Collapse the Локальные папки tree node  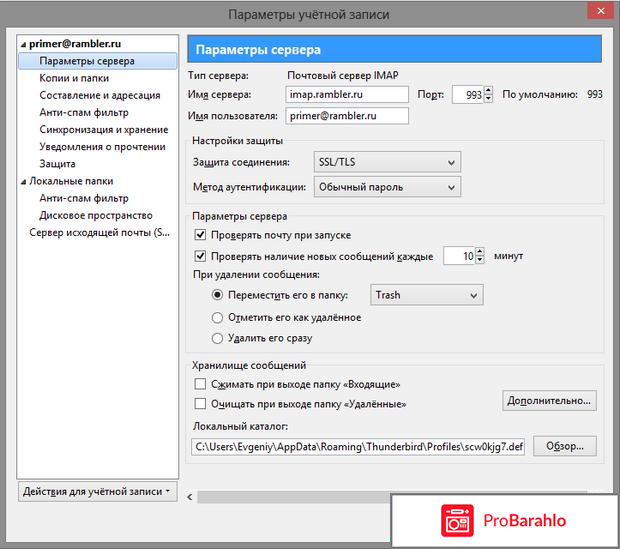23,181
